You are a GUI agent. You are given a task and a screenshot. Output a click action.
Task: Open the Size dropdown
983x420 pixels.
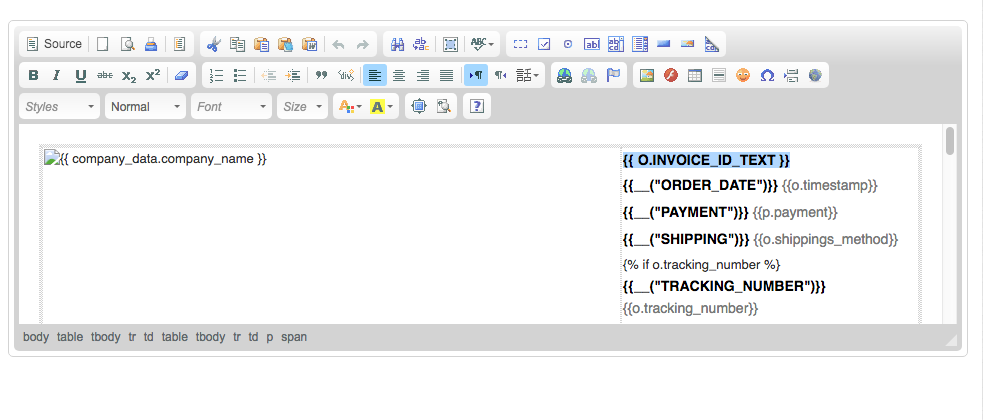point(303,107)
